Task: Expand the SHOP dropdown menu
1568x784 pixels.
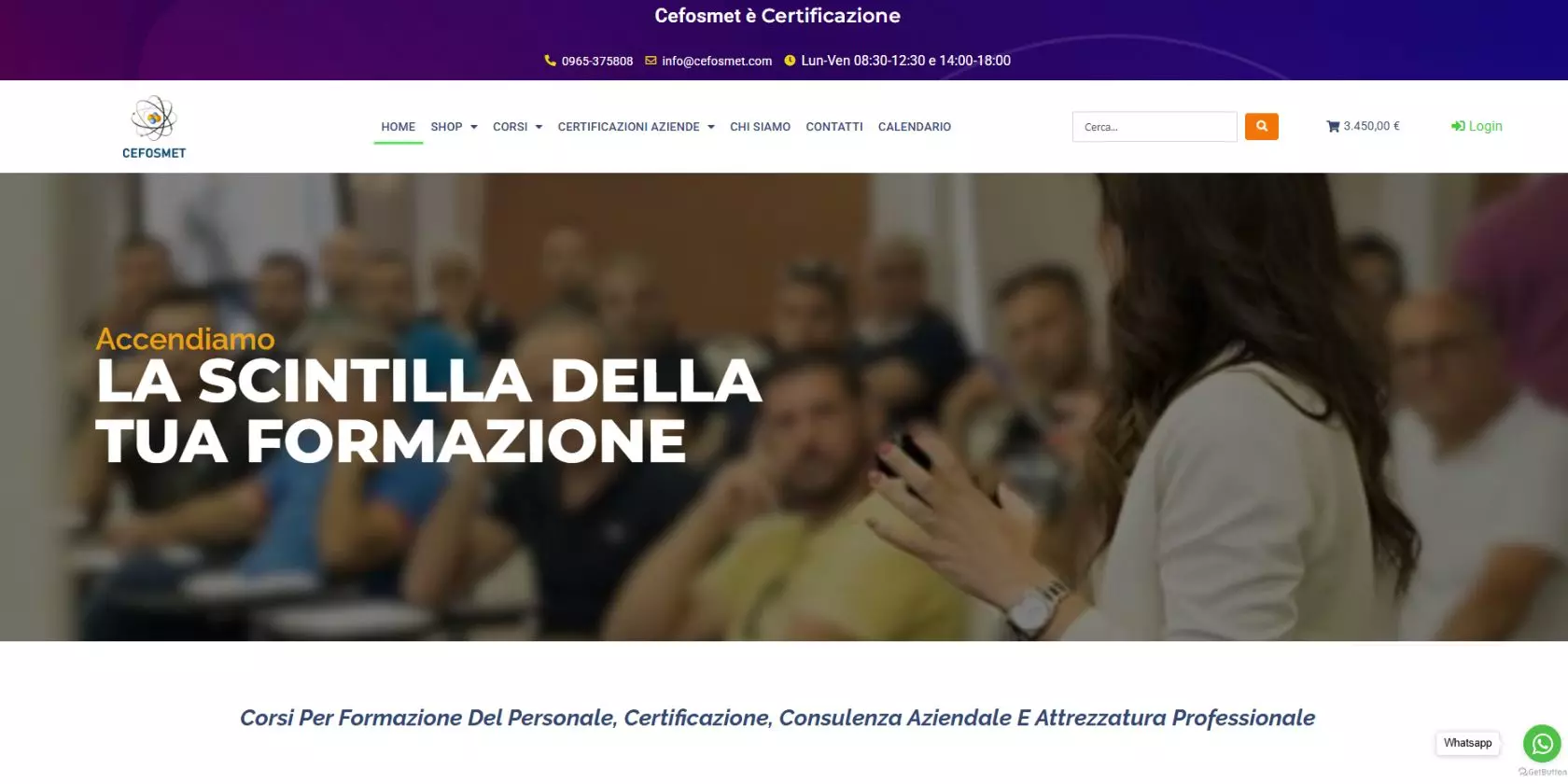Action: pos(454,127)
